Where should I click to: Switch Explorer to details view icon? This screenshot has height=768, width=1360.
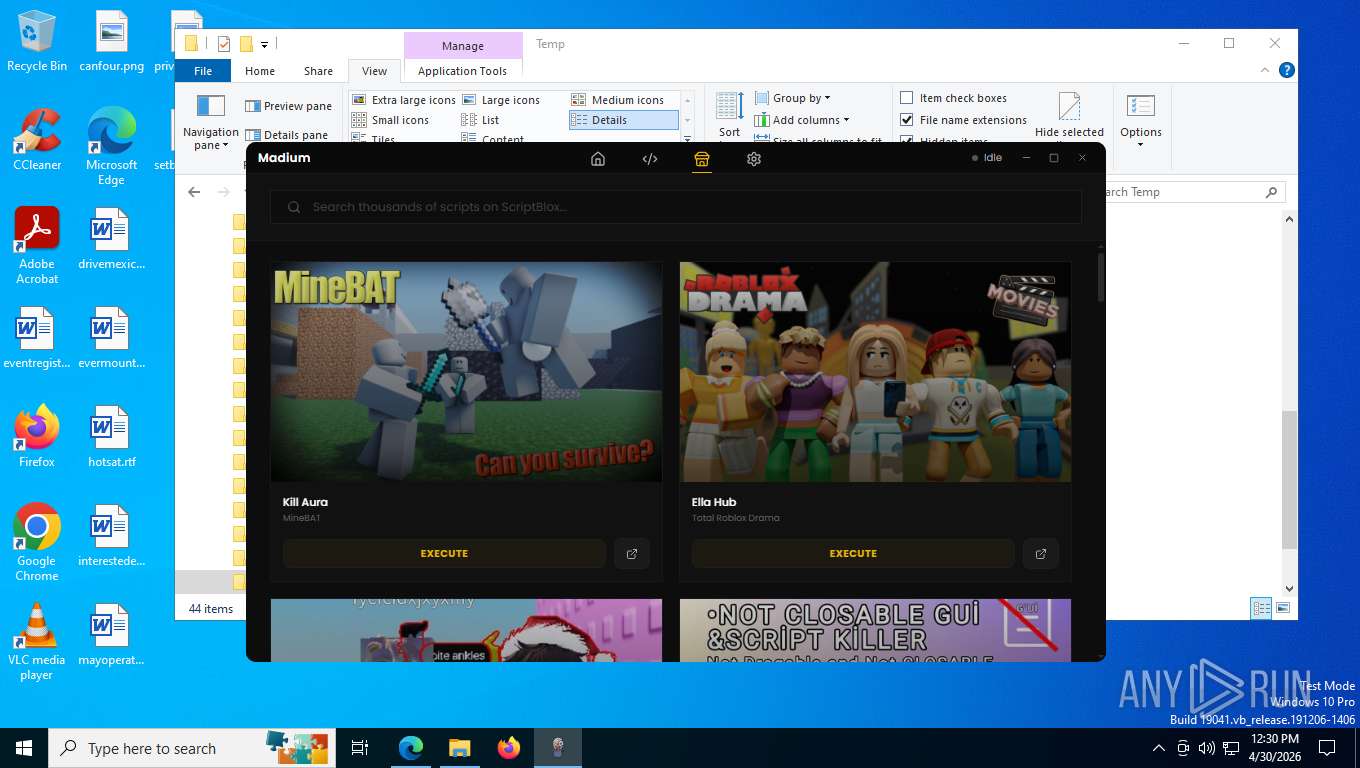1261,608
